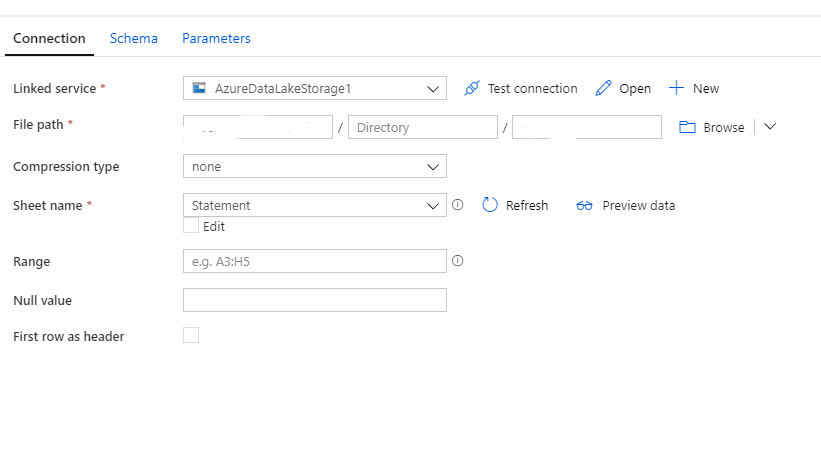Image resolution: width=821 pixels, height=449 pixels.
Task: Switch to the Connection tab
Action: [49, 38]
